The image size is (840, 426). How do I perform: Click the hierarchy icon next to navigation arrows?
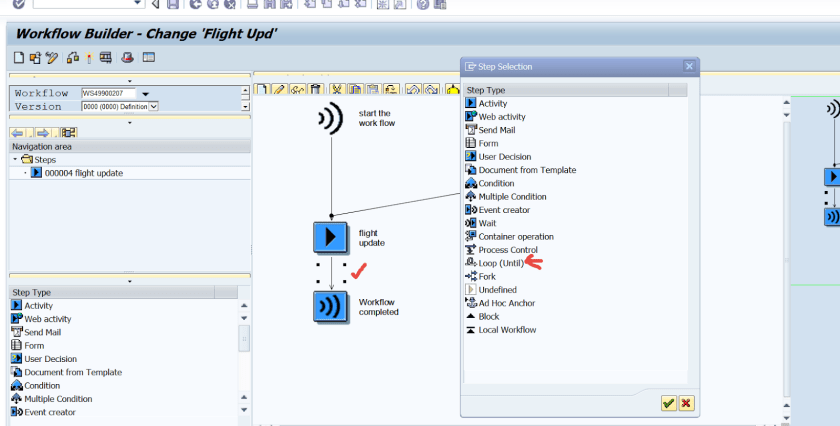click(x=69, y=132)
